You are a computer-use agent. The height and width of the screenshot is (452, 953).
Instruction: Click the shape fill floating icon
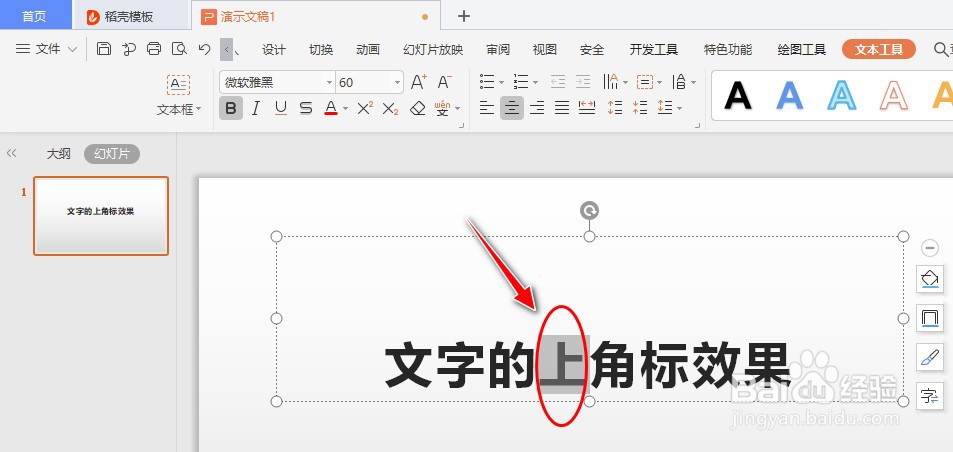pyautogui.click(x=930, y=279)
